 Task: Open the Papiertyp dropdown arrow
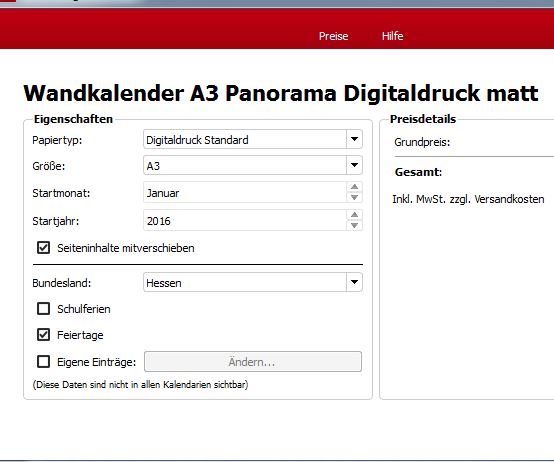[354, 139]
